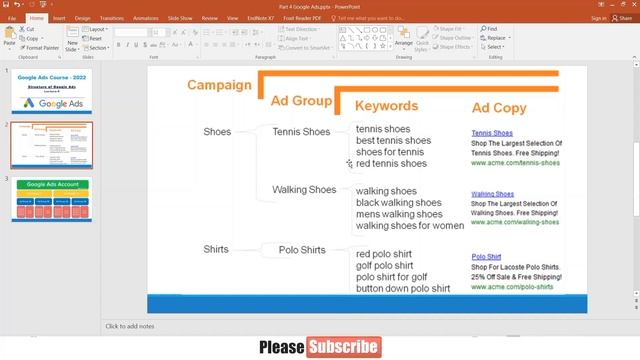Expand the Copy options arrow

(42, 38)
